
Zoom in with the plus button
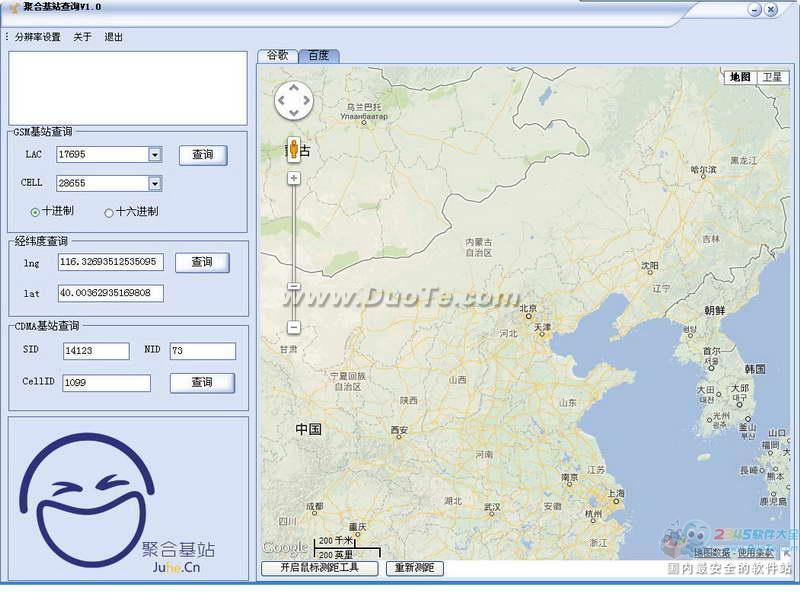(294, 178)
